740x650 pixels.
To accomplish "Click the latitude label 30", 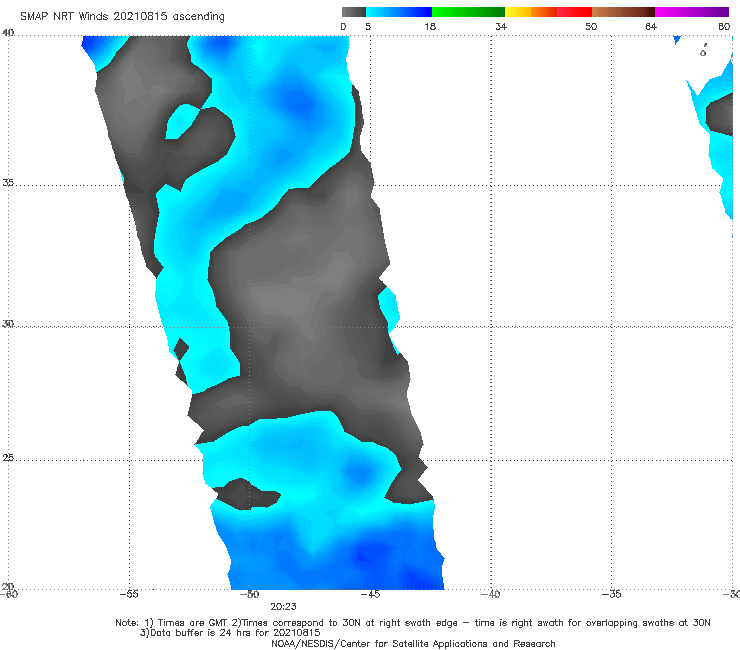I will click(x=8, y=324).
